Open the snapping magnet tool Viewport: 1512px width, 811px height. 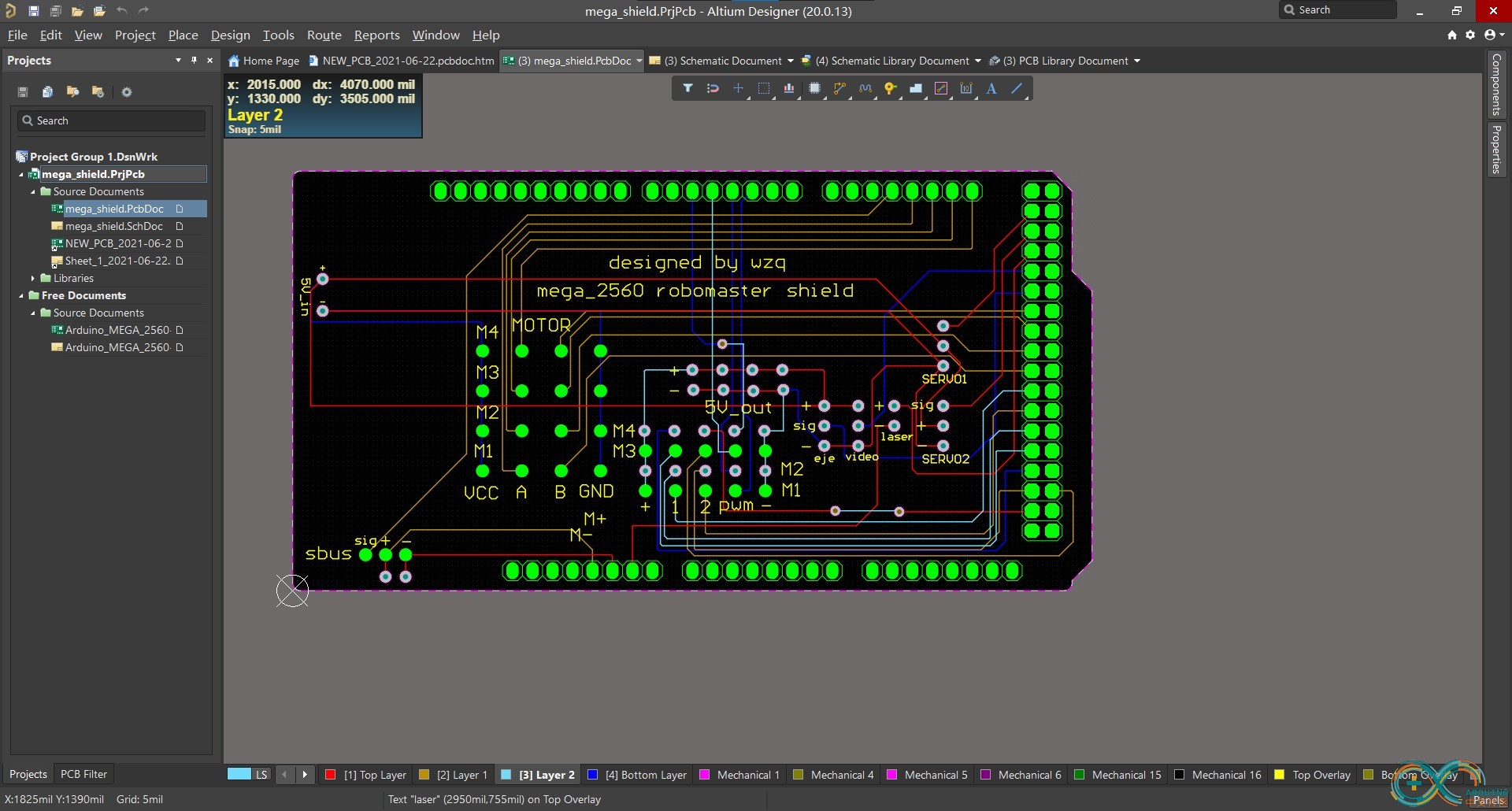click(713, 88)
